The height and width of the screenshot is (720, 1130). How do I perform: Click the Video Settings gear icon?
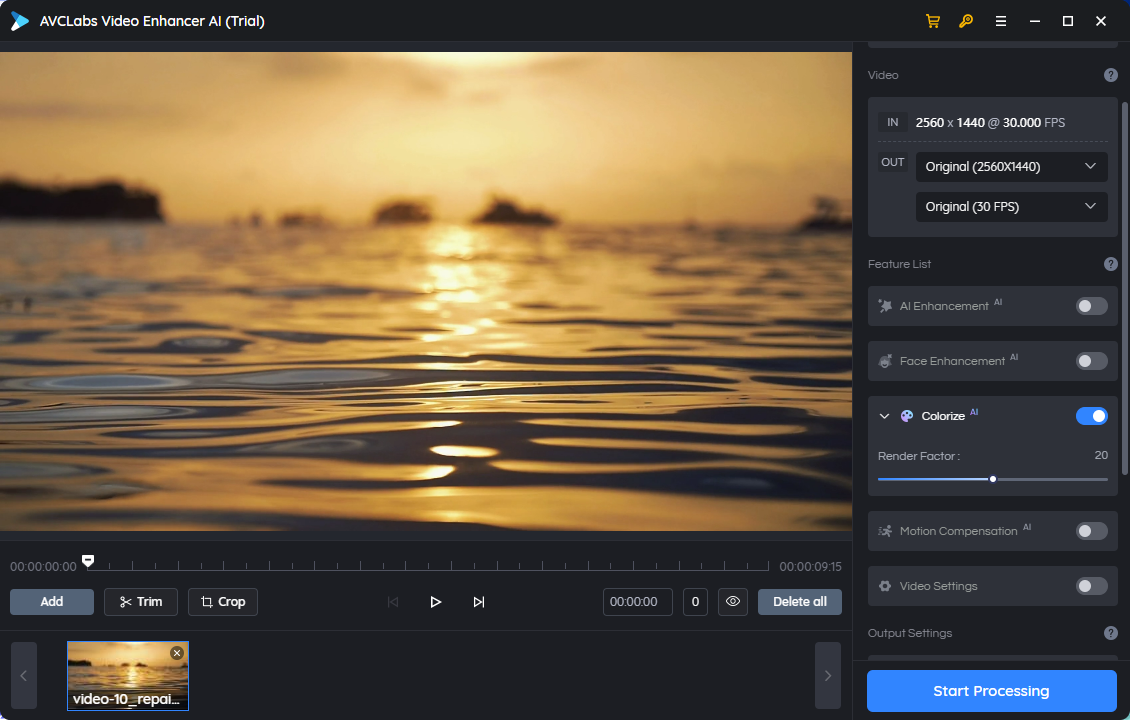pos(885,586)
